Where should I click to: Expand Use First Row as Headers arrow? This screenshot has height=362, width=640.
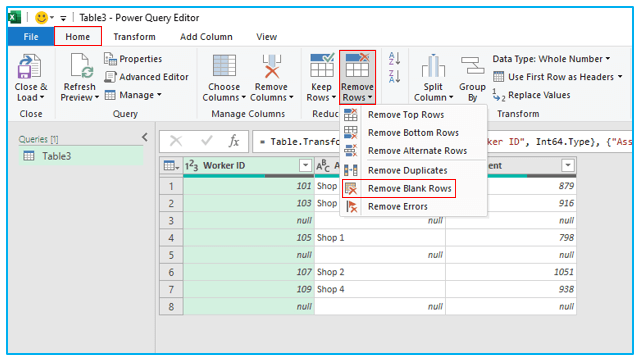coord(620,77)
